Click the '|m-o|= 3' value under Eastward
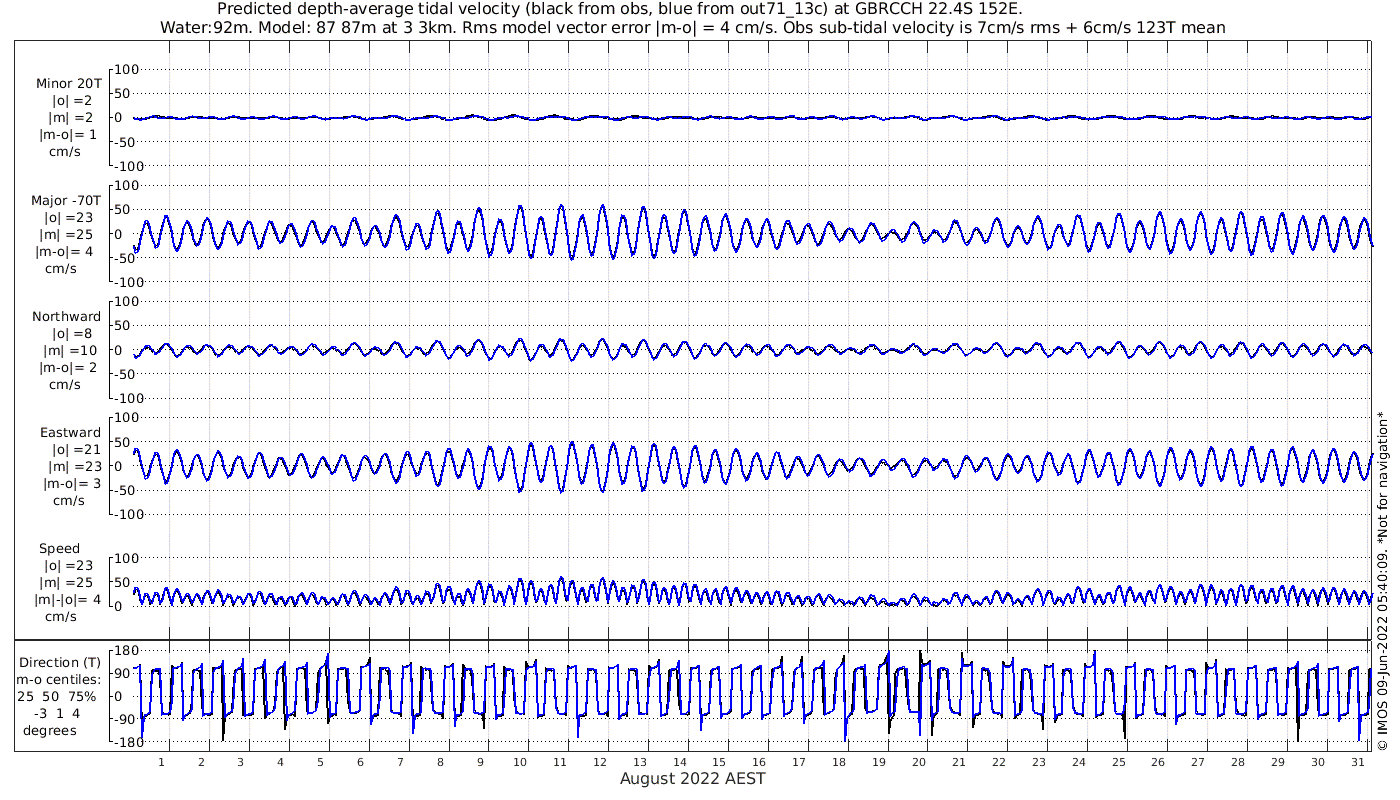Image resolution: width=1400 pixels, height=800 pixels. point(73,484)
